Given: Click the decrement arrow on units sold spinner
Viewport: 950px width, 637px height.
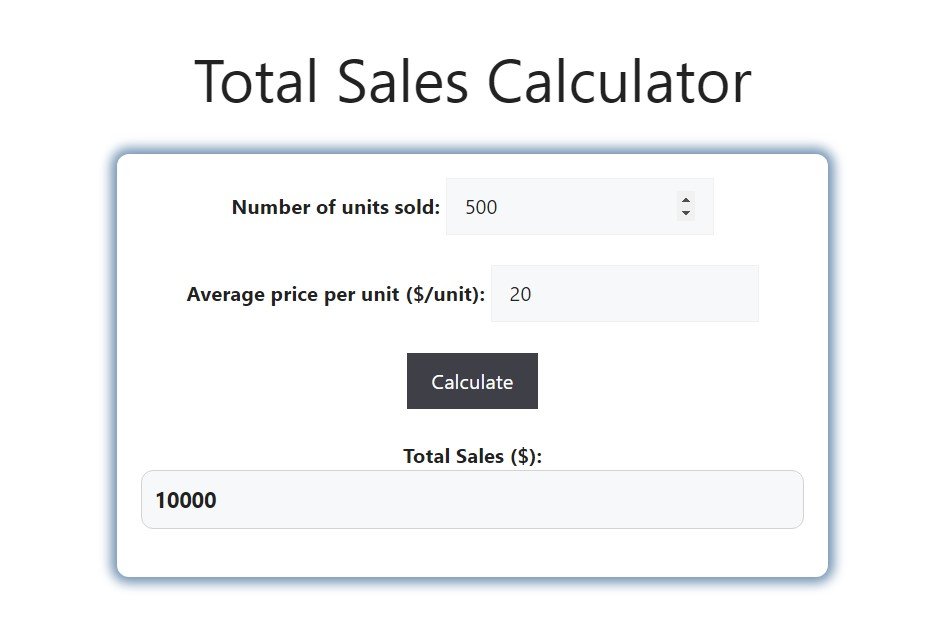Looking at the screenshot, I should pyautogui.click(x=685, y=212).
